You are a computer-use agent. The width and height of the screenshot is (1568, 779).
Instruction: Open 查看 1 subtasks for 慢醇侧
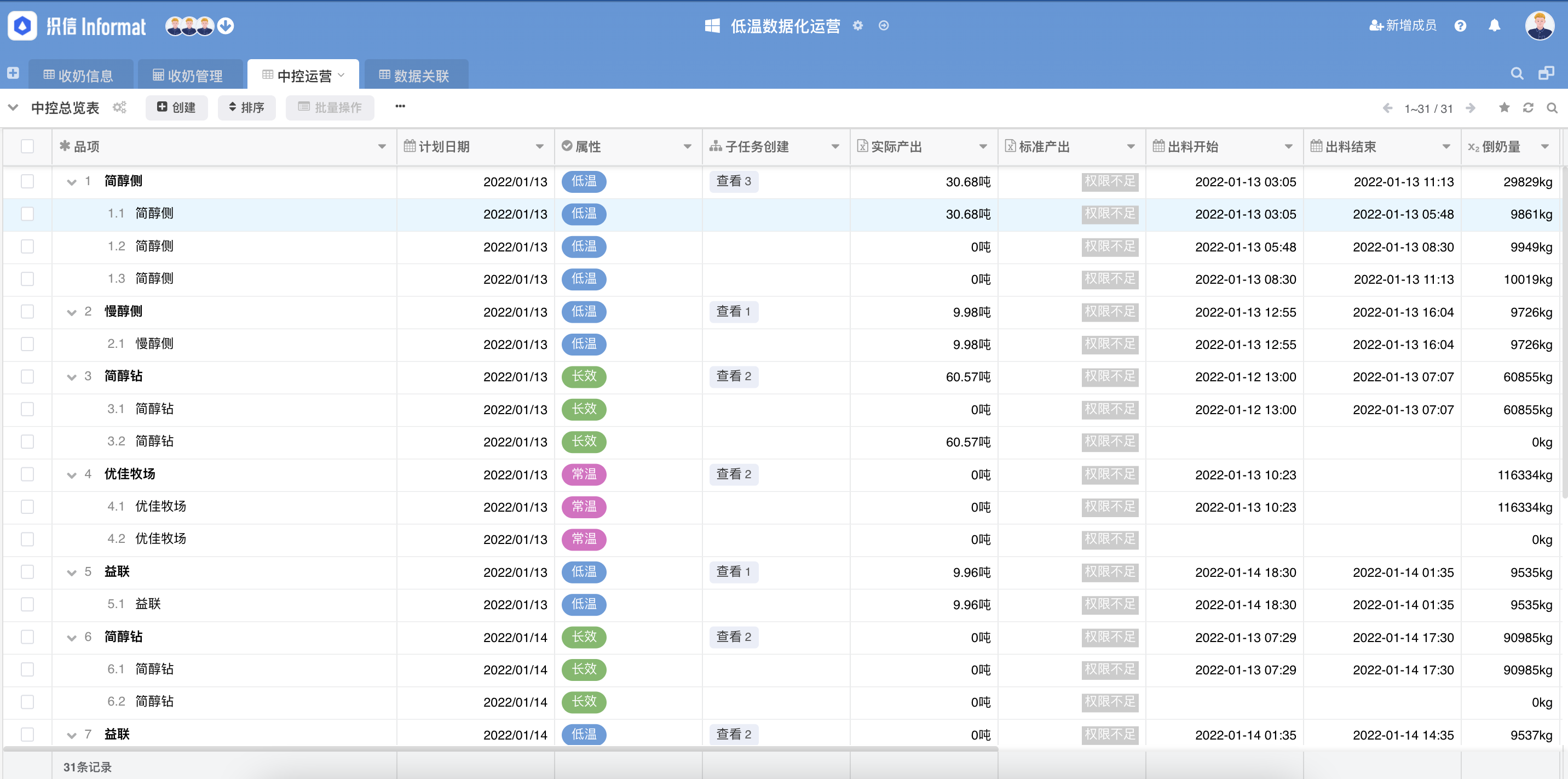(734, 312)
